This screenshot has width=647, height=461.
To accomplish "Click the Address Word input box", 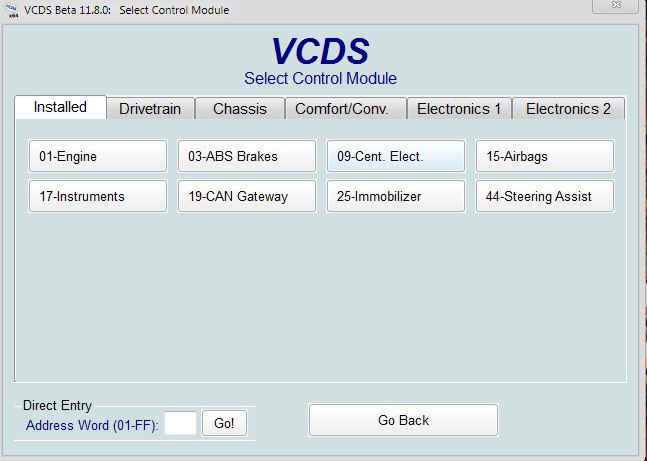I will pyautogui.click(x=180, y=423).
